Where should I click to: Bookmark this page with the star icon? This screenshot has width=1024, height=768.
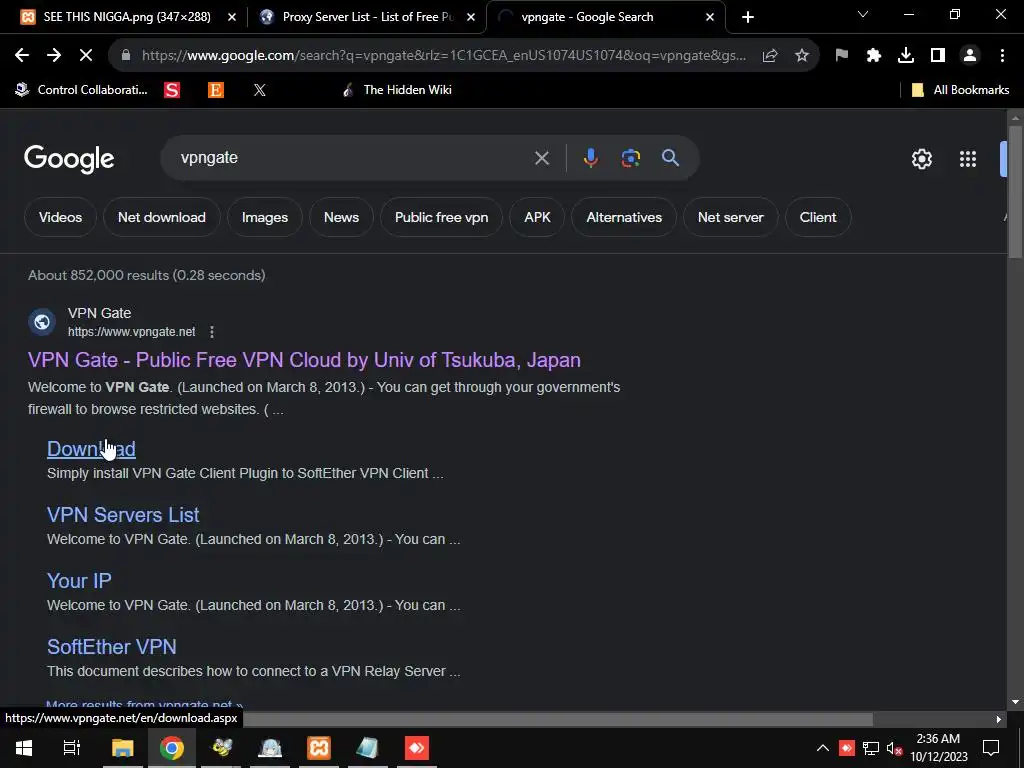click(802, 56)
